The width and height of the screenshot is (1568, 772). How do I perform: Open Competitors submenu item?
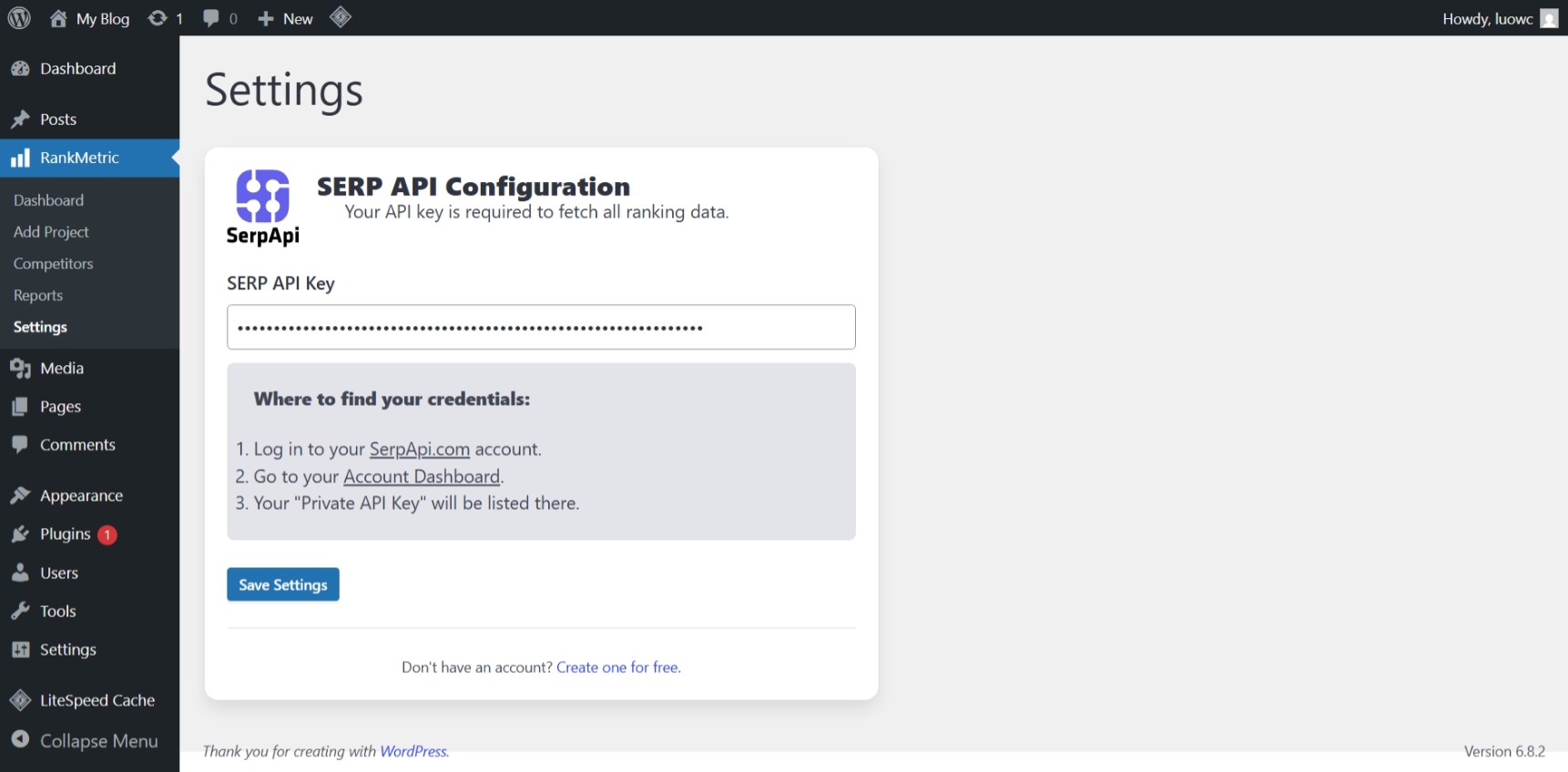click(53, 264)
